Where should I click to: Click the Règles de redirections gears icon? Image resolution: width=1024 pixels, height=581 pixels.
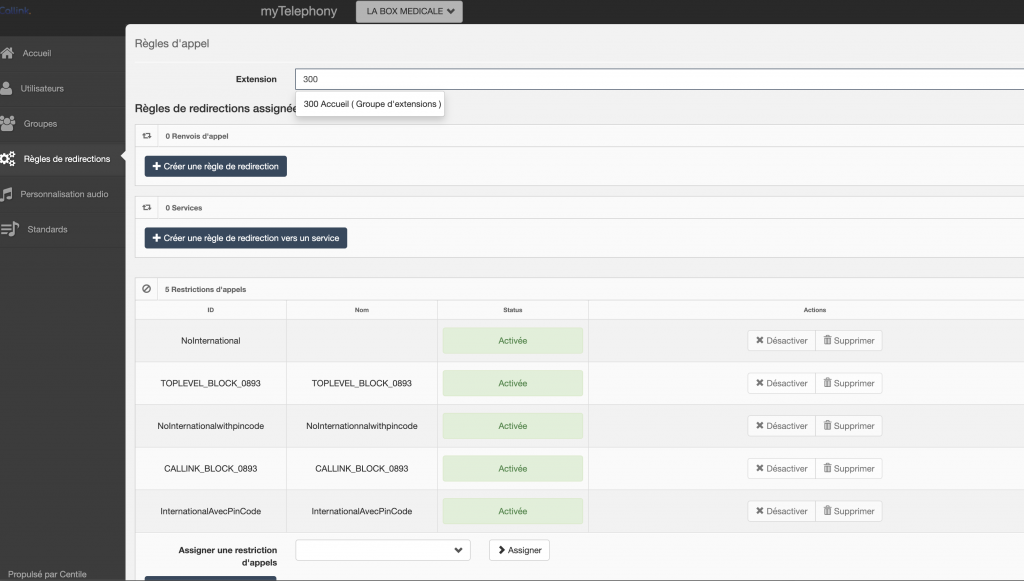click(8, 159)
